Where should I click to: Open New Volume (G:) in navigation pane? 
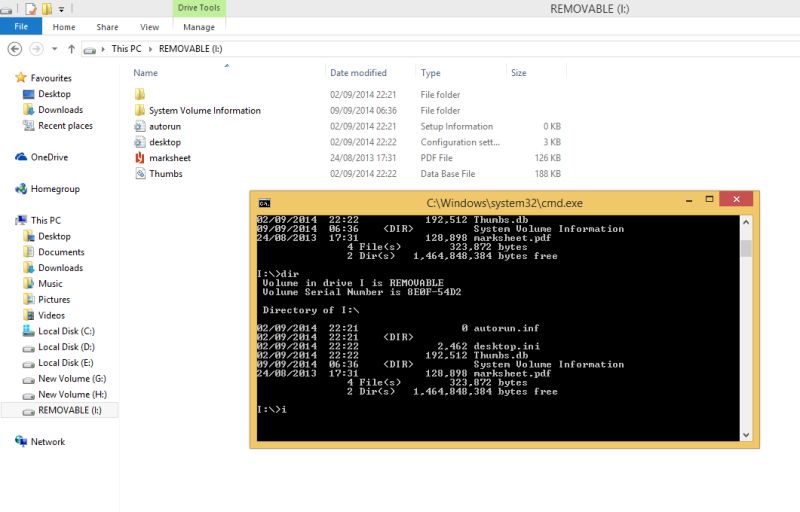[x=72, y=378]
